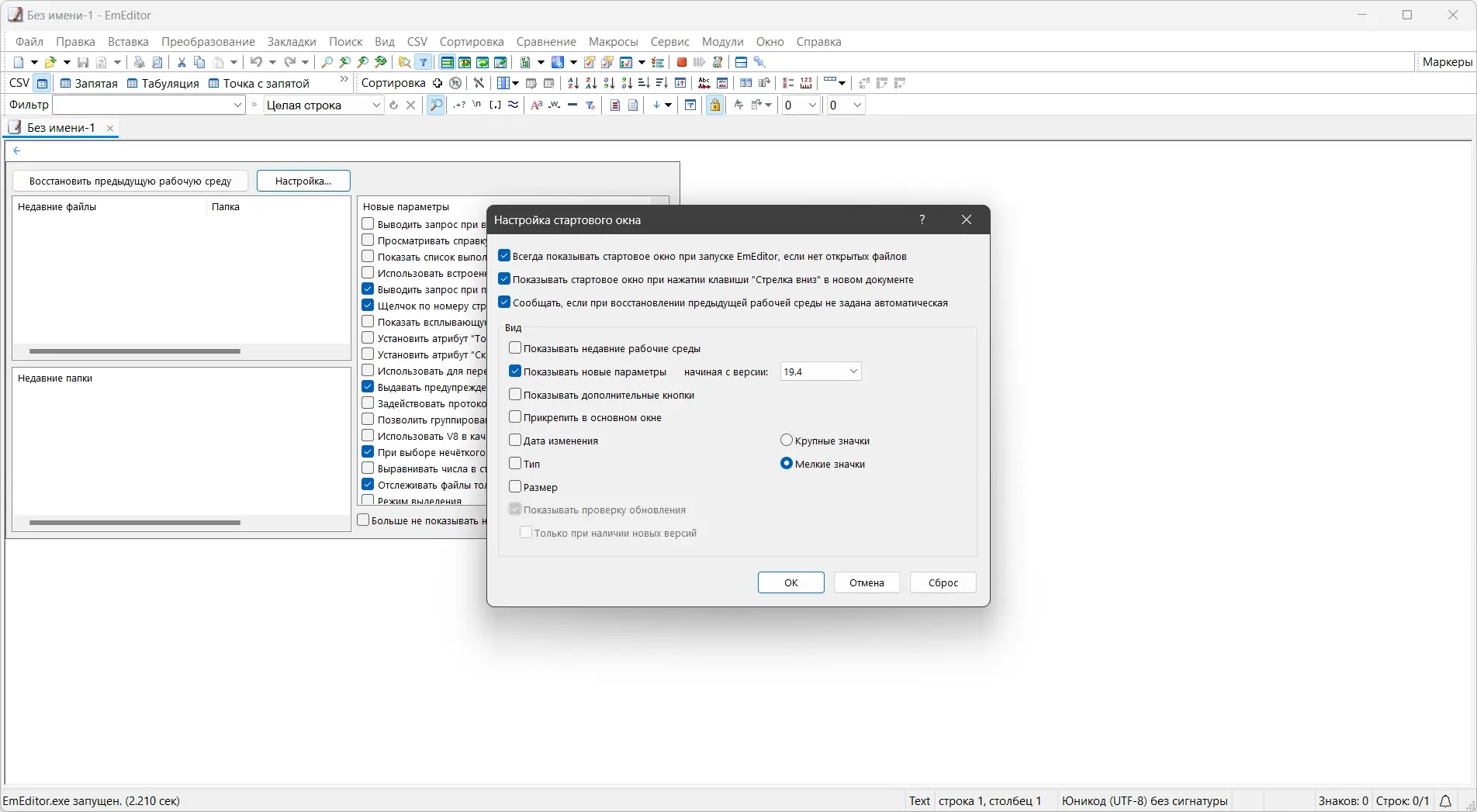Click the Save (floppy disk) toolbar icon
The height and width of the screenshot is (812, 1477).
click(83, 62)
